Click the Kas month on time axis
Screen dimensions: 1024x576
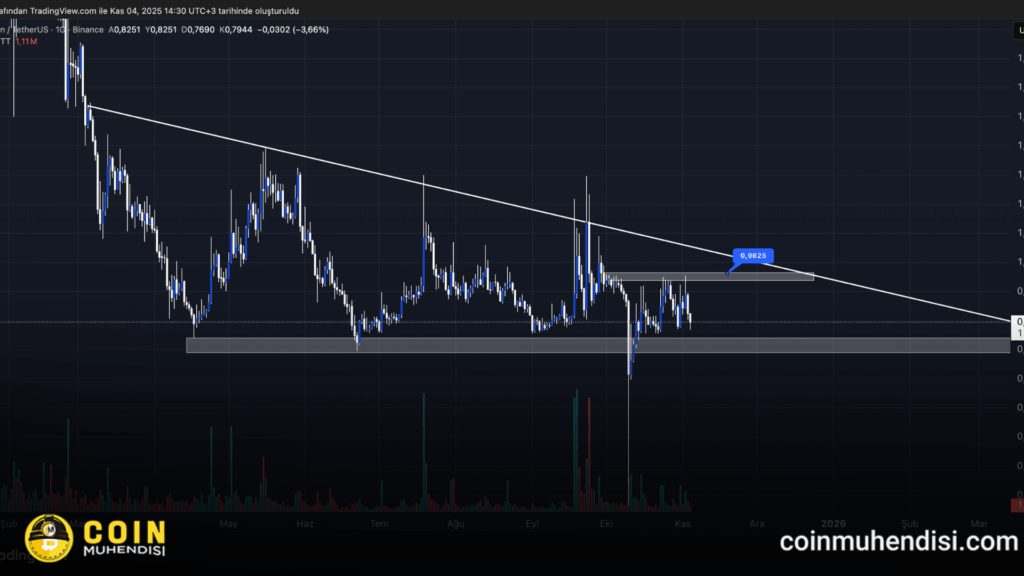pos(684,523)
